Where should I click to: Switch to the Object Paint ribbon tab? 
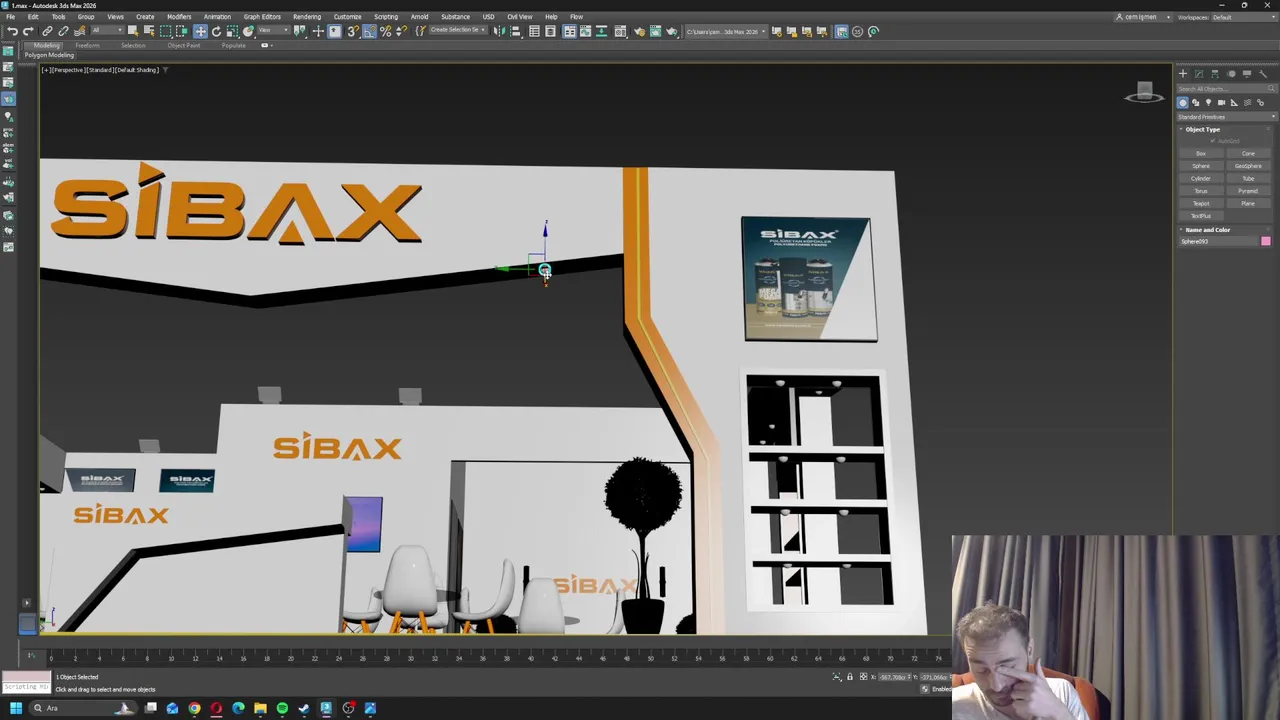pyautogui.click(x=184, y=45)
